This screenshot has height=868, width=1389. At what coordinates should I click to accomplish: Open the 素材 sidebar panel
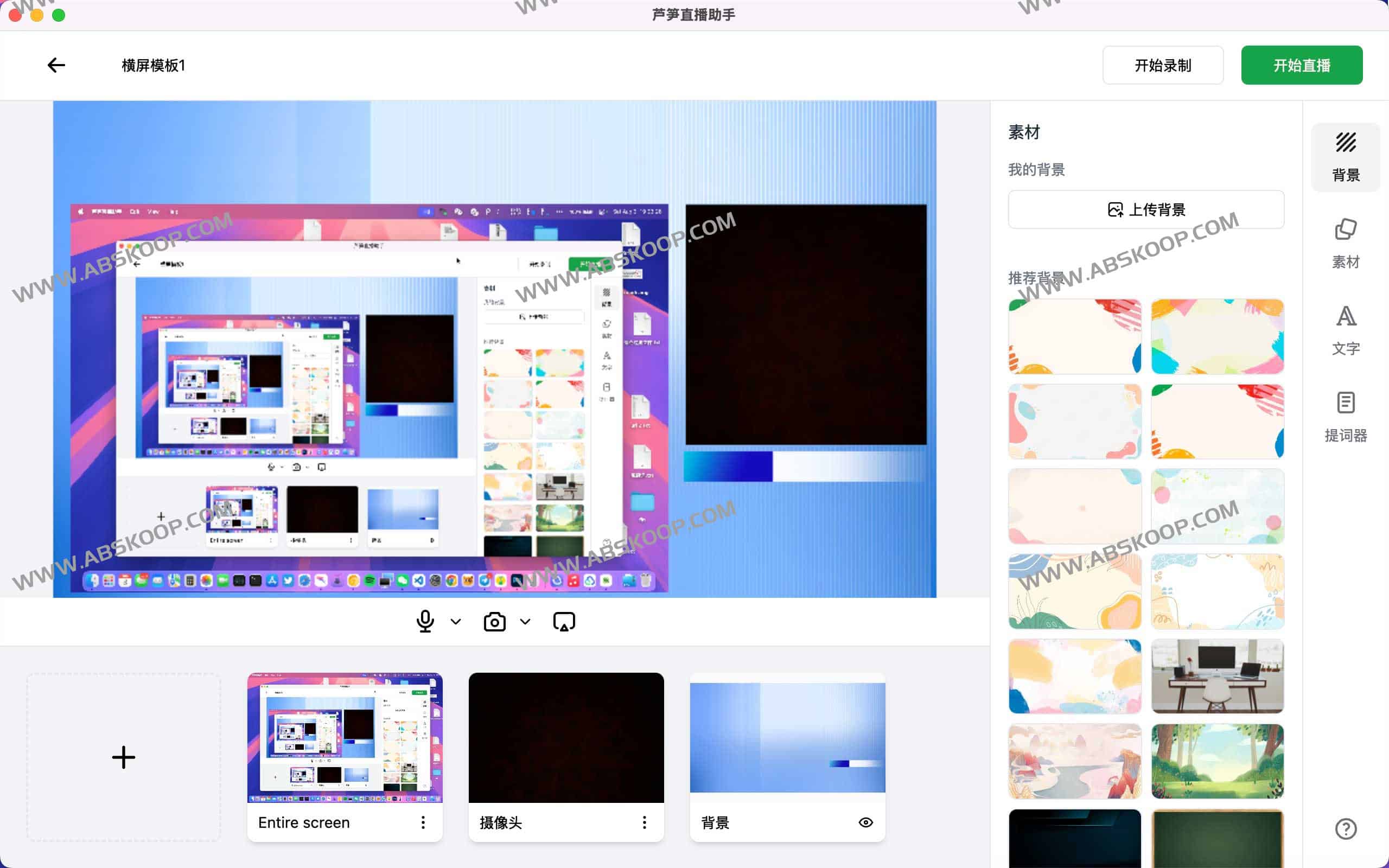(1345, 244)
